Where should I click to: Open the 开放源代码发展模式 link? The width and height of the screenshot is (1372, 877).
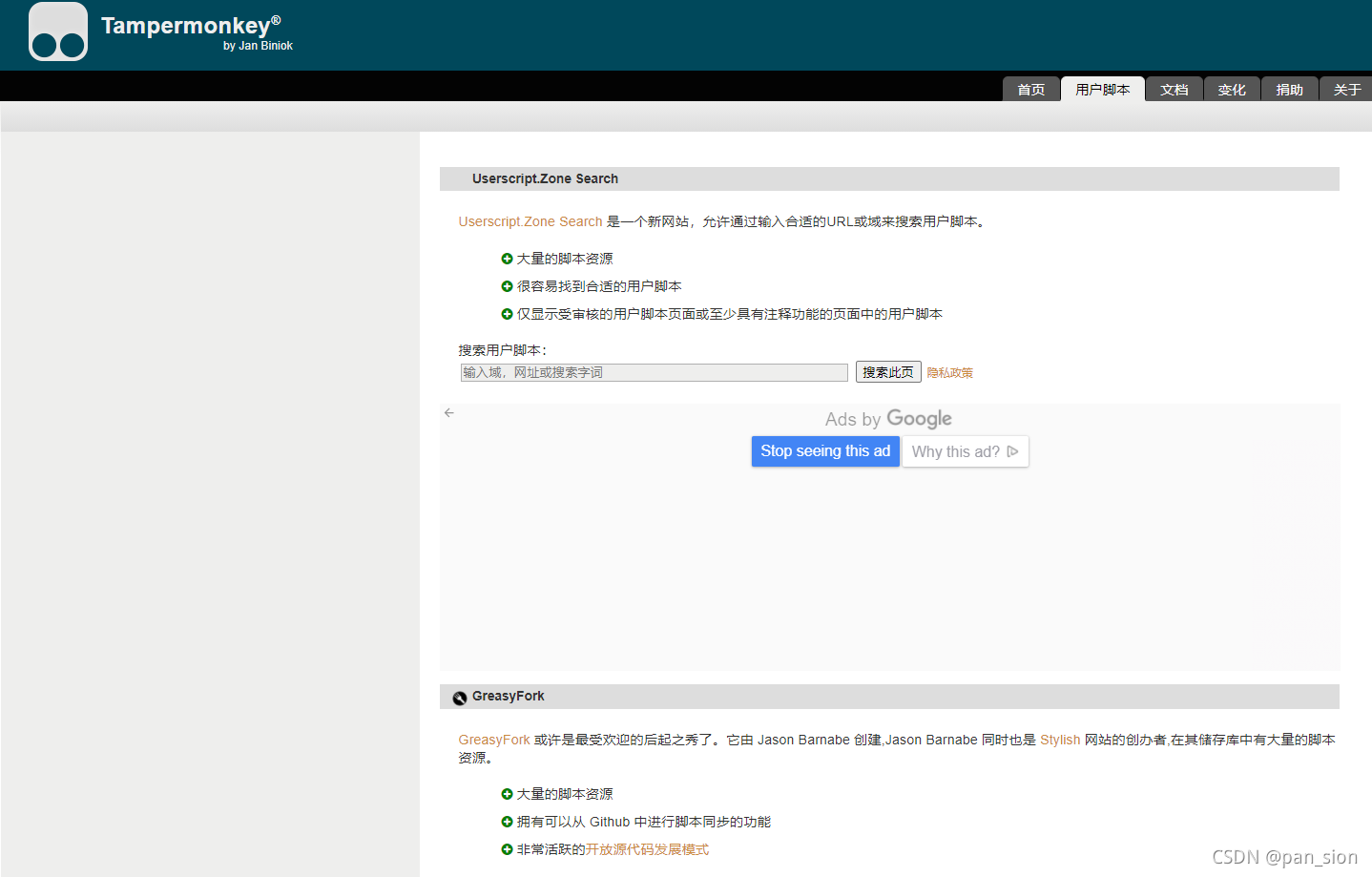647,849
